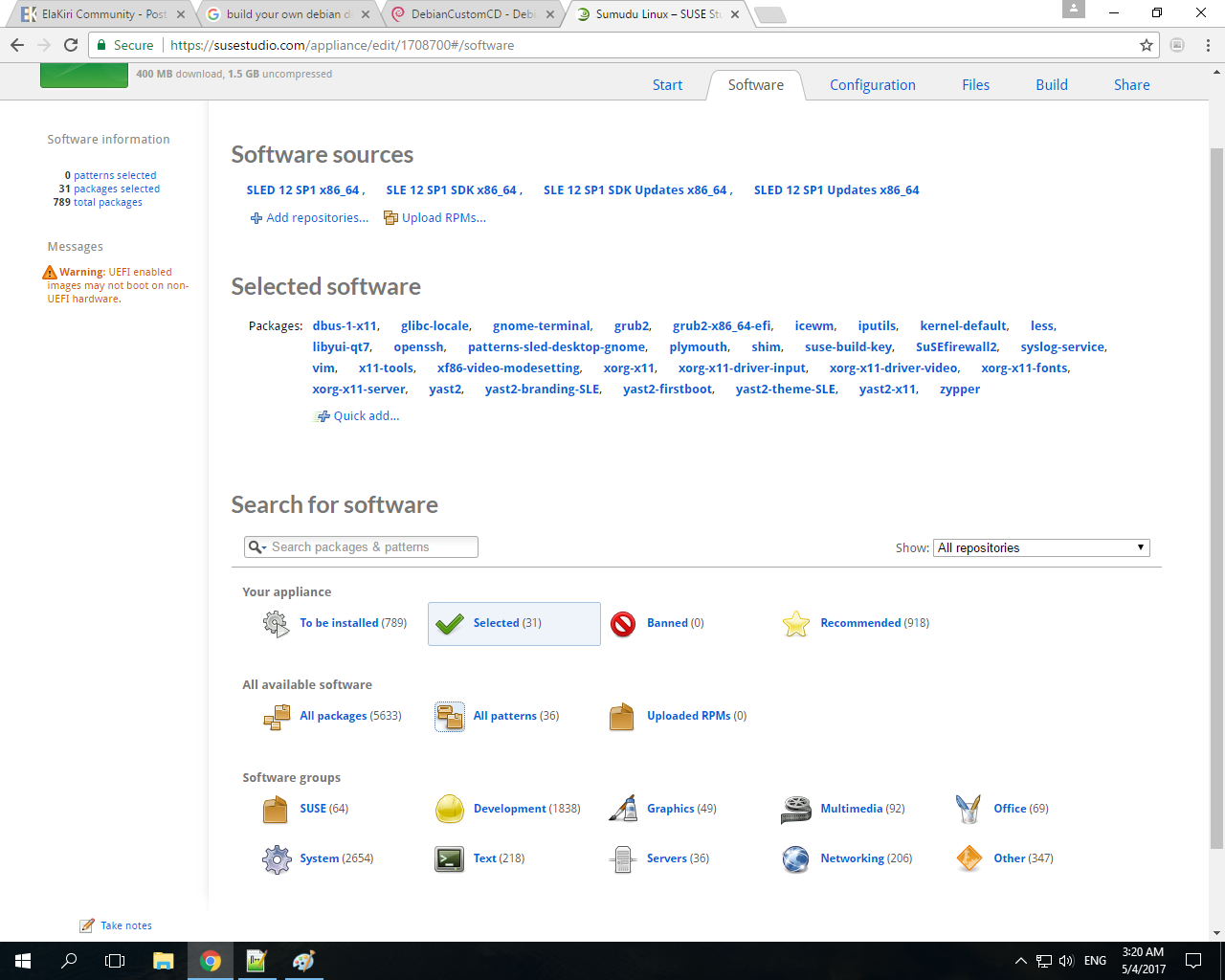This screenshot has width=1225, height=980.
Task: Open the Action Center notifications
Action: [x=1193, y=961]
